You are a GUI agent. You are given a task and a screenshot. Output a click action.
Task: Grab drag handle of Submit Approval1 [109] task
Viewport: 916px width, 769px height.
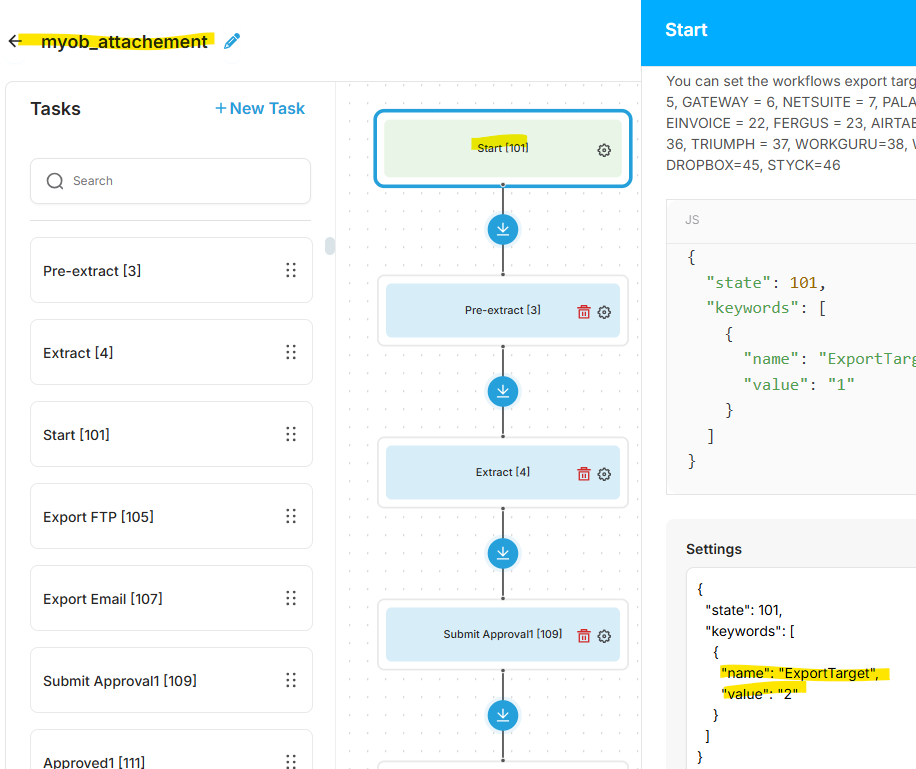coord(291,680)
